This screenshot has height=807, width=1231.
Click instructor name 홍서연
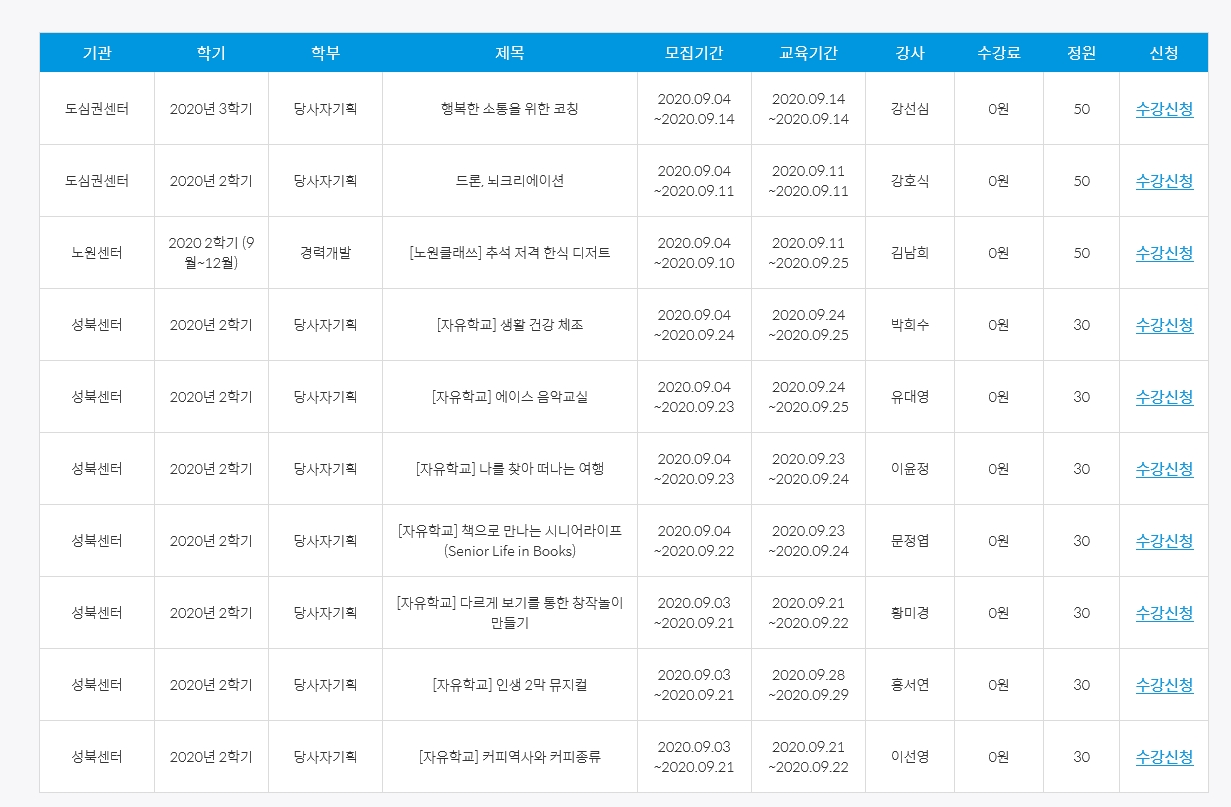[x=910, y=685]
